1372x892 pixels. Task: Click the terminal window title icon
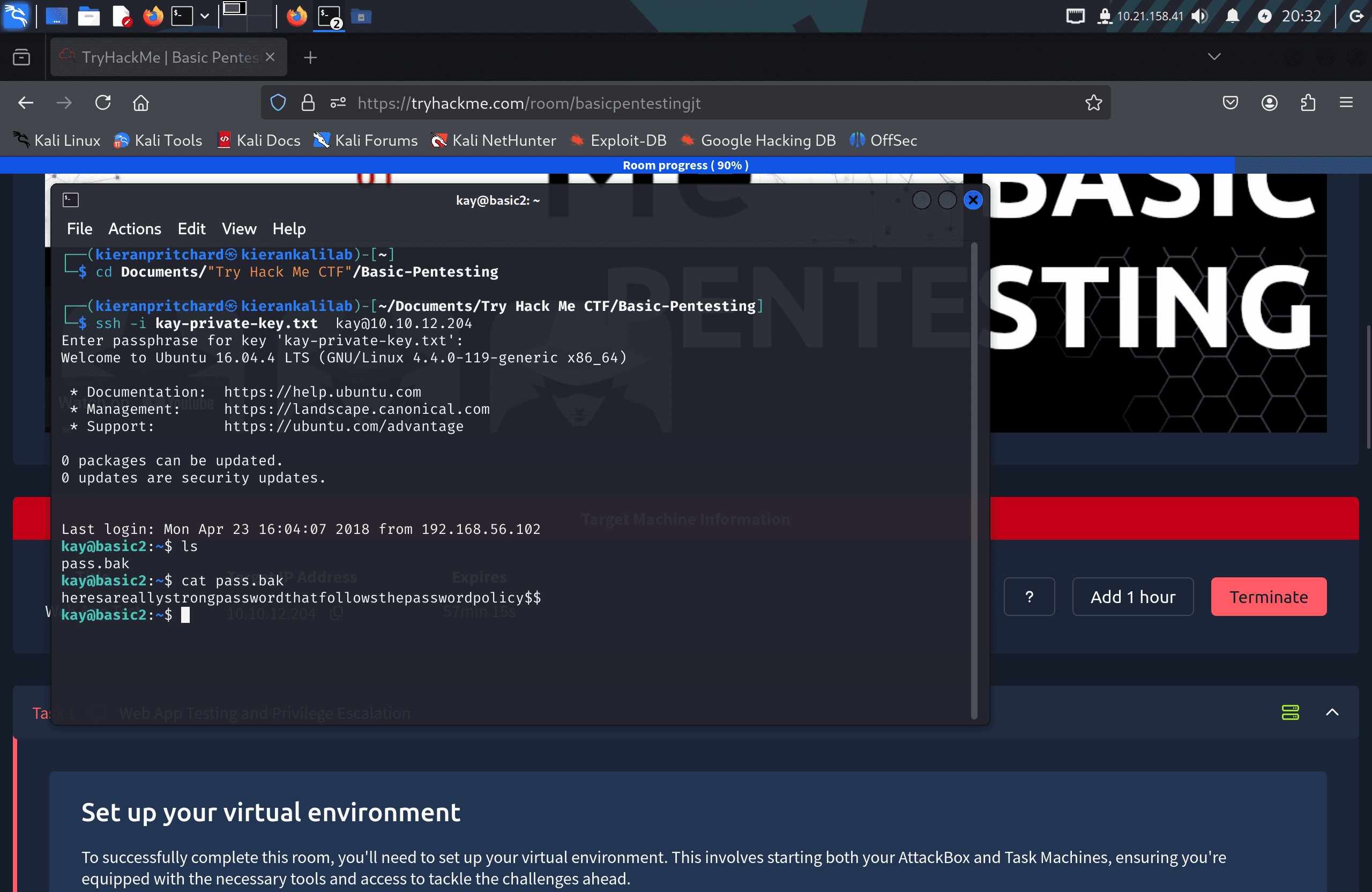click(x=71, y=200)
